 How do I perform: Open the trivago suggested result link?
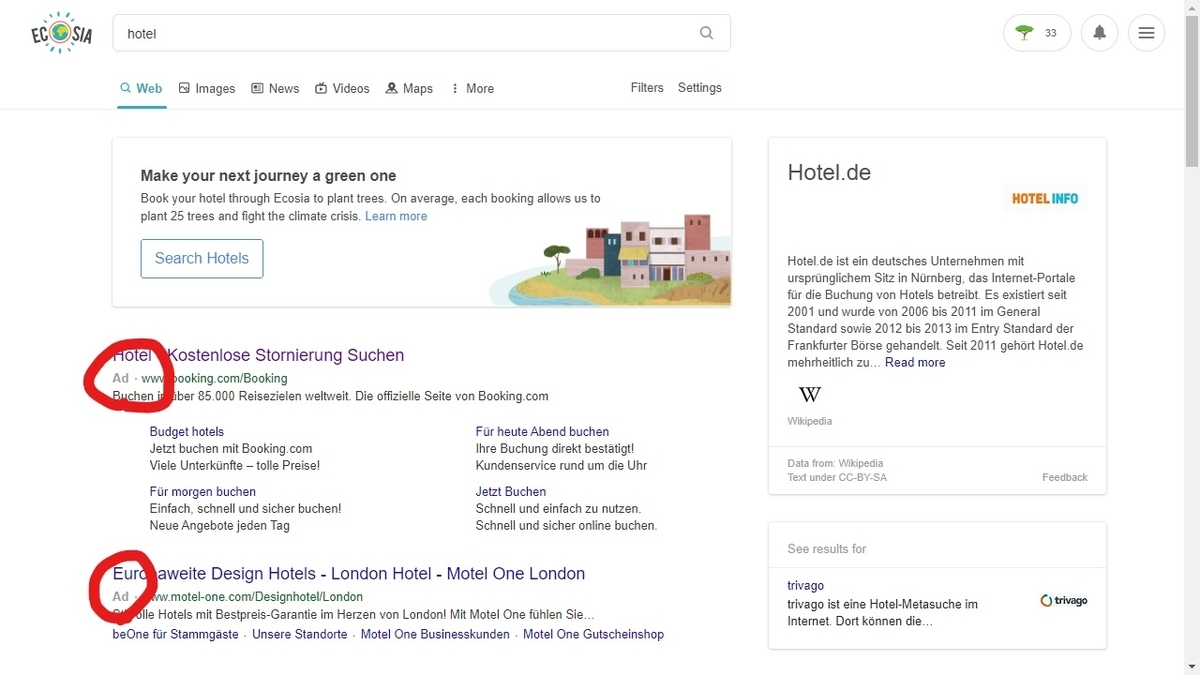pos(806,586)
